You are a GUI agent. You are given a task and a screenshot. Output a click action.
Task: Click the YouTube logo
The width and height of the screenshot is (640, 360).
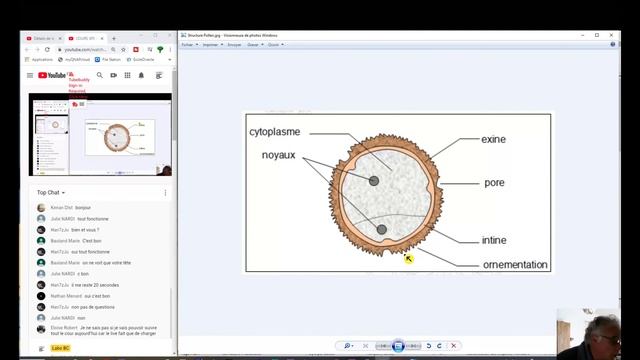coord(52,75)
